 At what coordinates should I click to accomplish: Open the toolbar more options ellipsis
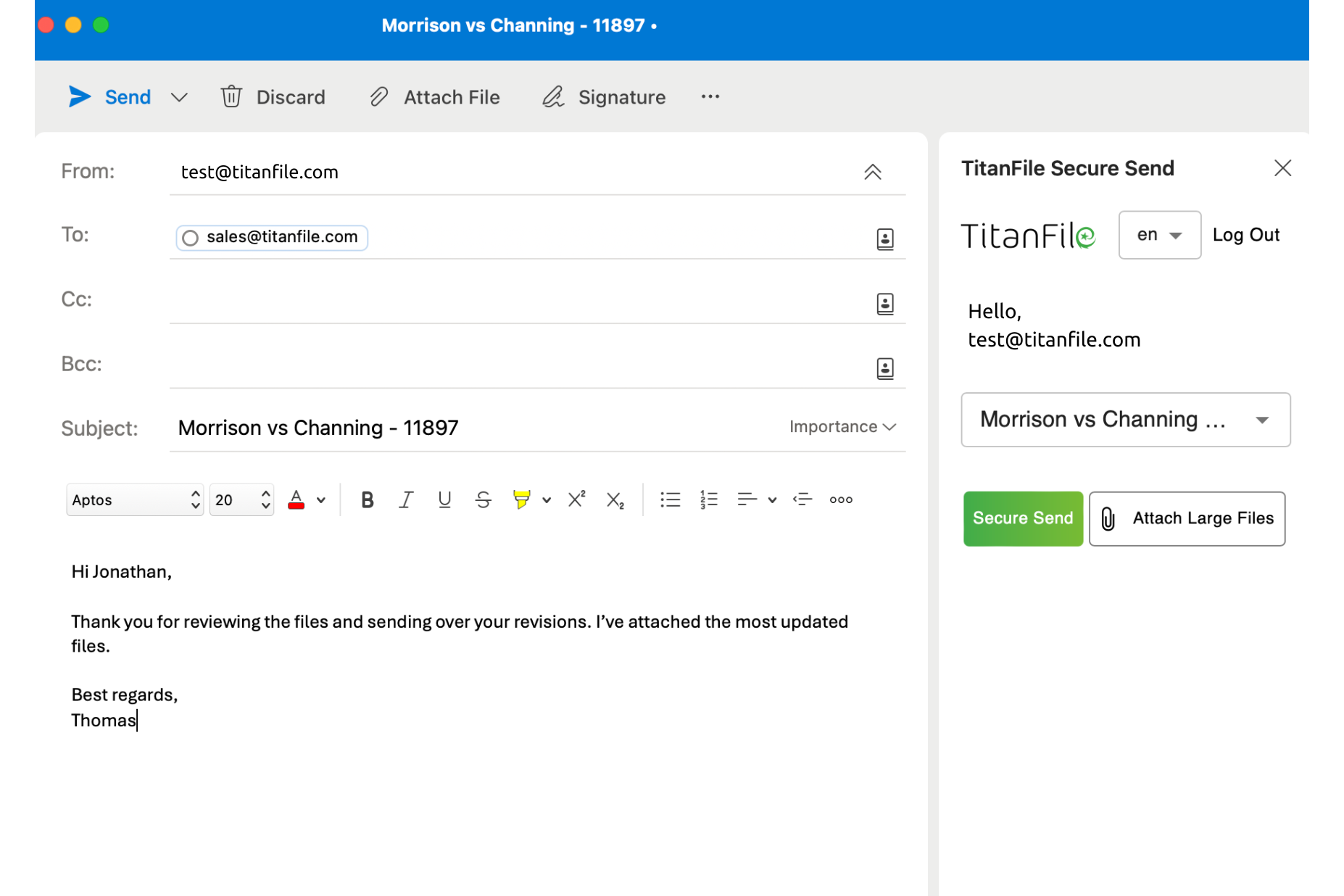(x=710, y=96)
